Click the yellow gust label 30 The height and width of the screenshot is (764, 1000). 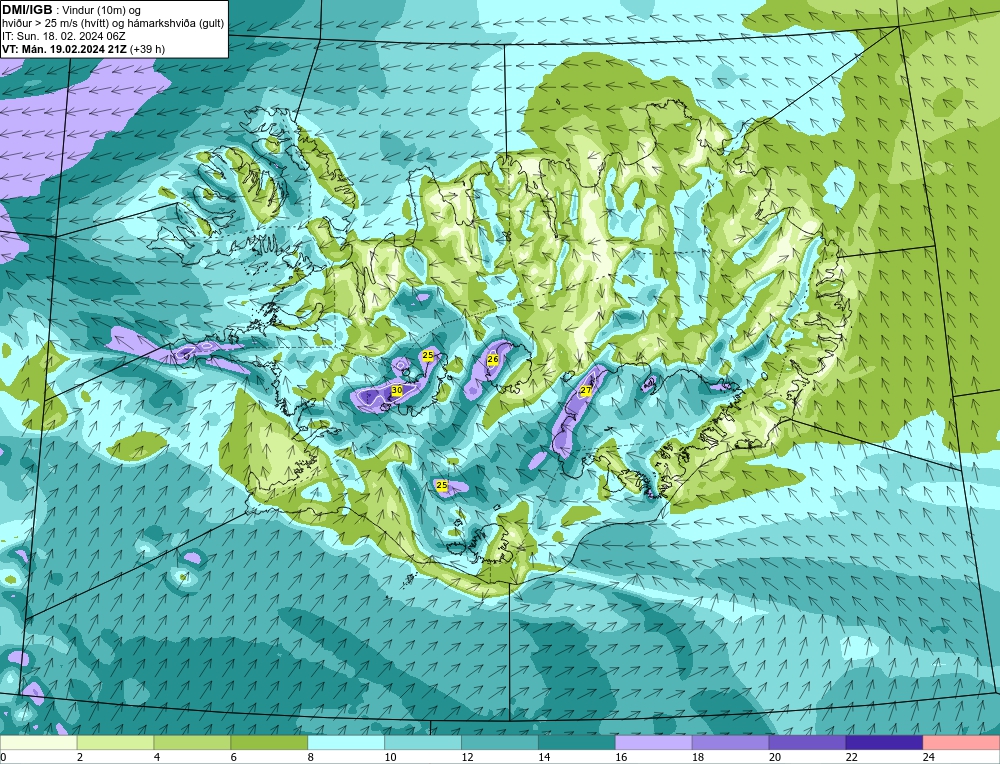[x=397, y=390]
